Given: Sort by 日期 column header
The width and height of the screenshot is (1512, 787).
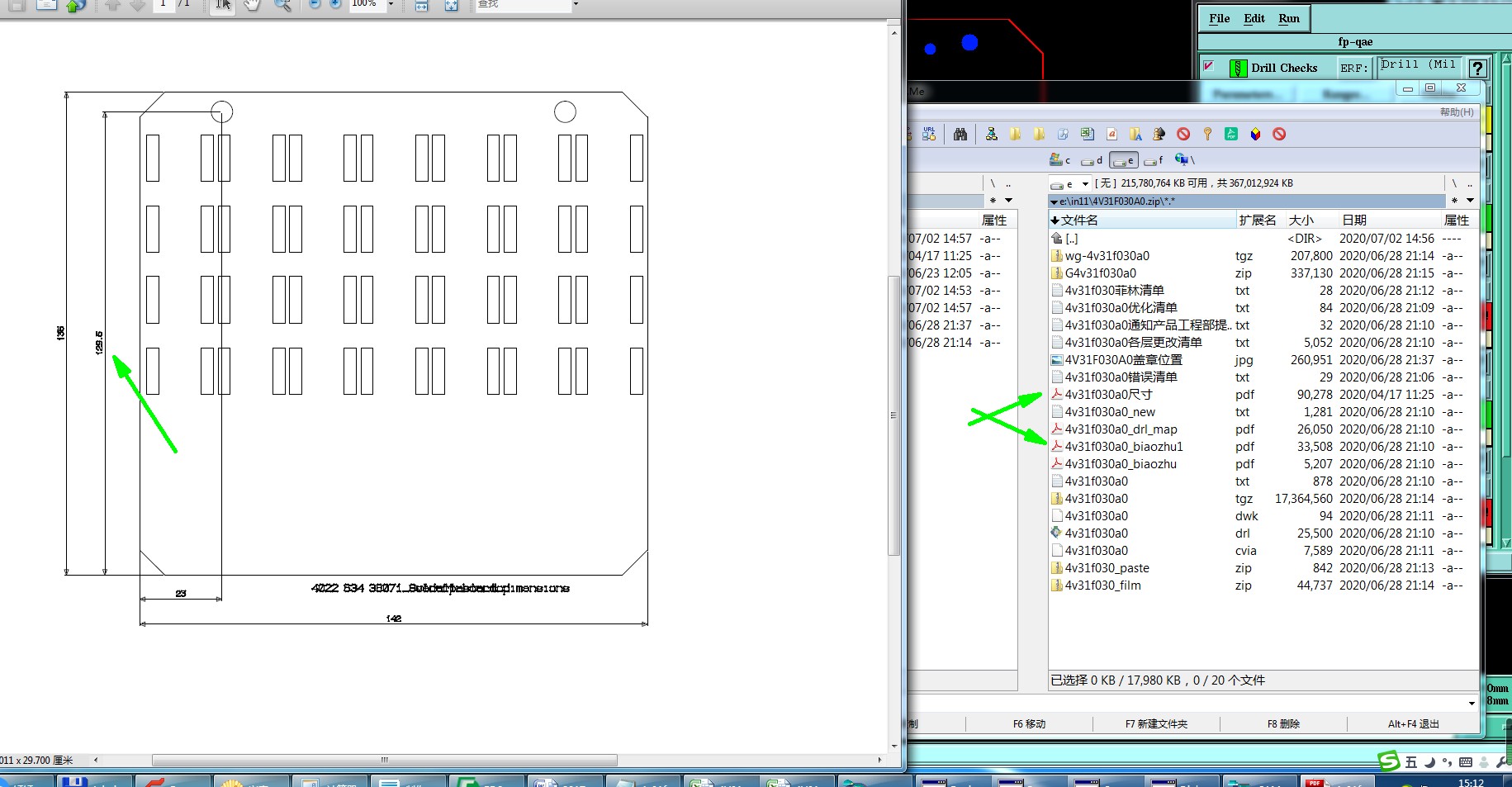Looking at the screenshot, I should tap(1389, 220).
